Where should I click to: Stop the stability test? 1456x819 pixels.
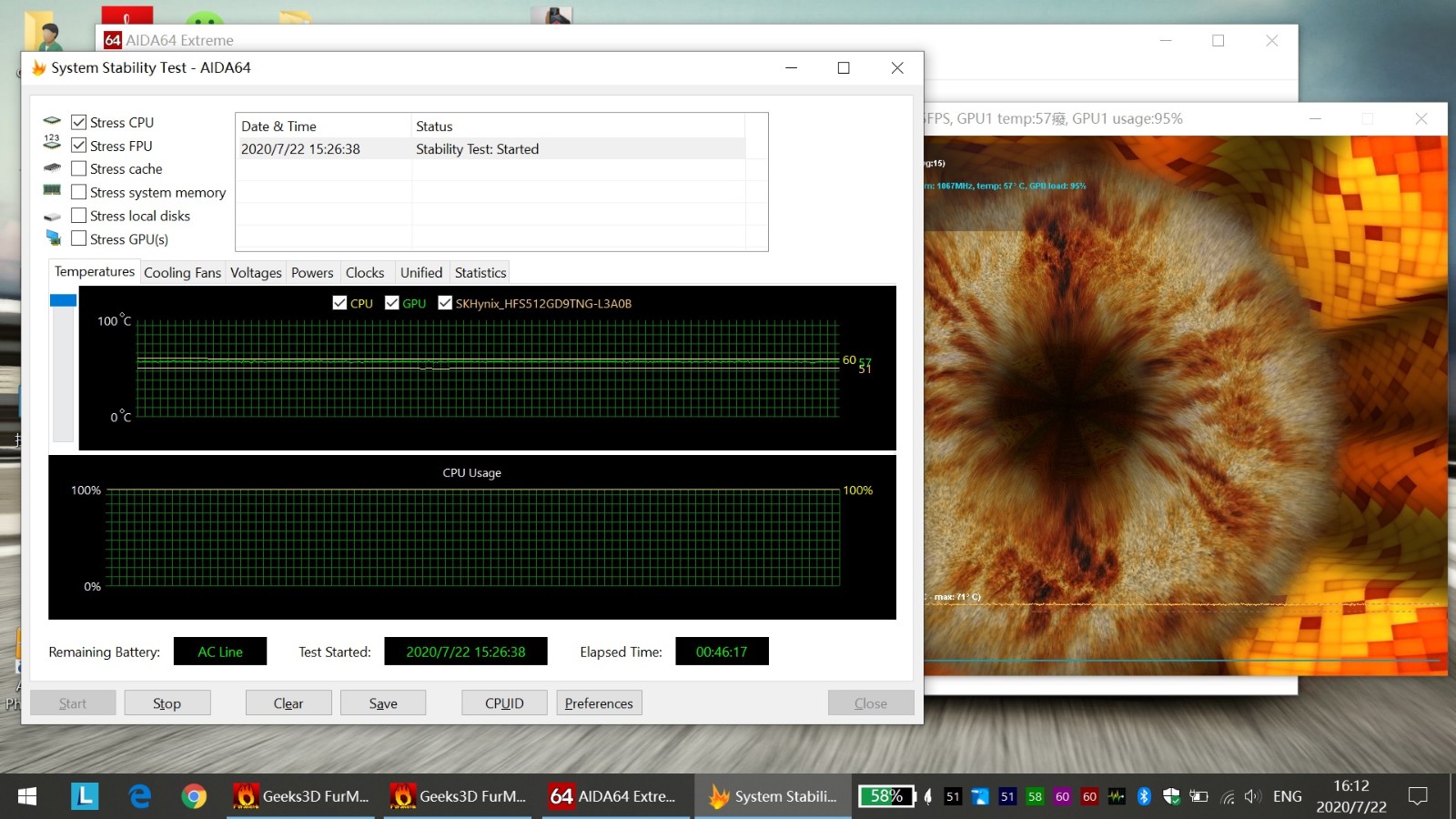click(167, 703)
